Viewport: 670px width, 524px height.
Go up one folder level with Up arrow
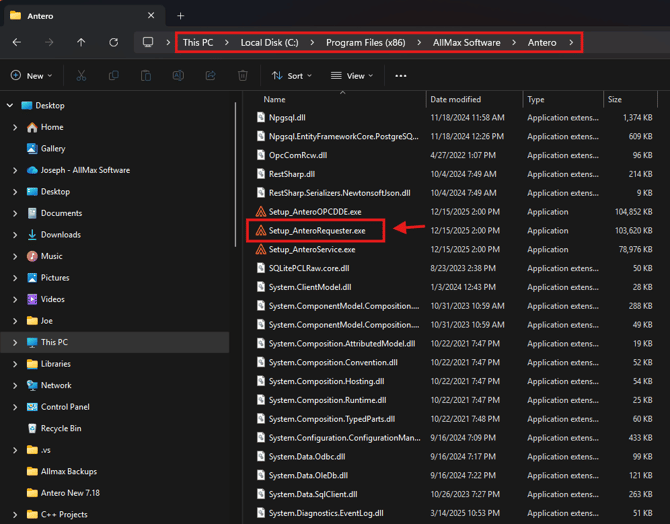coord(81,43)
